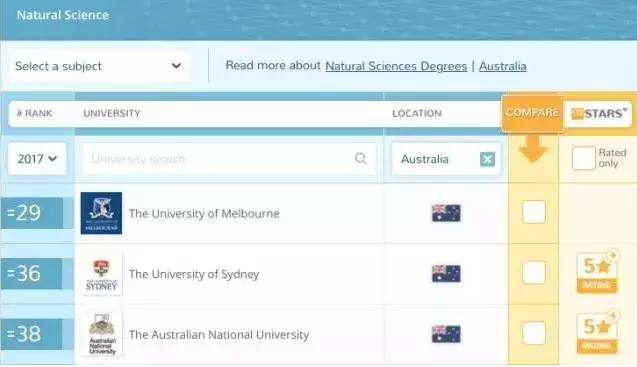Open the Select a subject dropdown
Image resolution: width=637 pixels, height=367 pixels.
pyautogui.click(x=100, y=66)
